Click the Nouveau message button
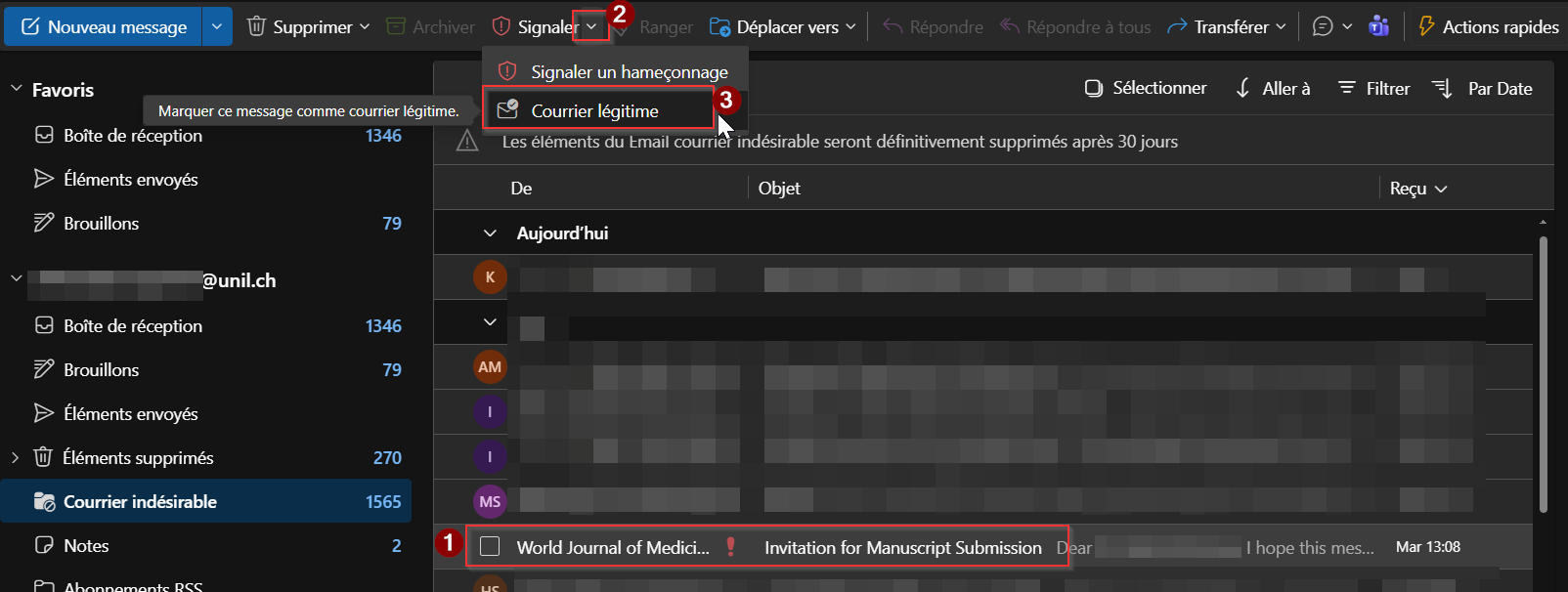Screen dimensions: 1568x592 click(x=104, y=26)
